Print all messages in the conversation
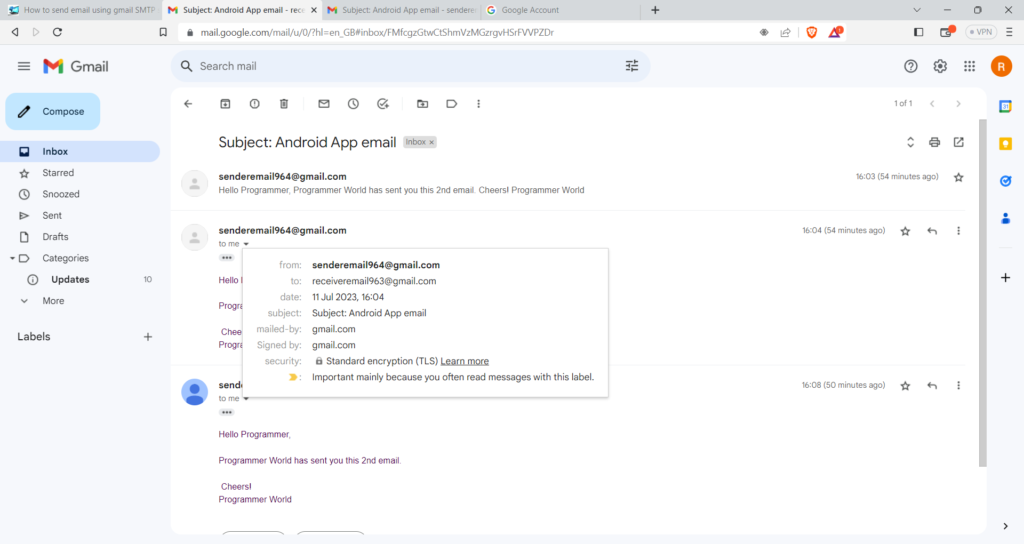The height and width of the screenshot is (544, 1024). tap(935, 142)
